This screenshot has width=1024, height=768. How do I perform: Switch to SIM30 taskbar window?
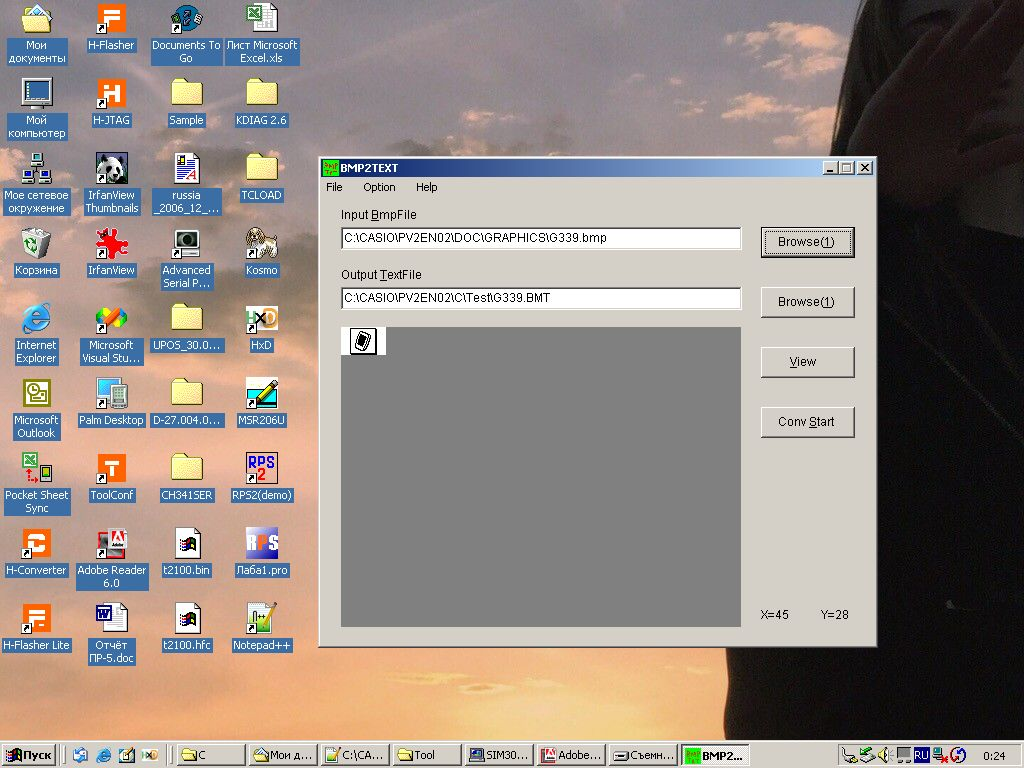(x=498, y=756)
